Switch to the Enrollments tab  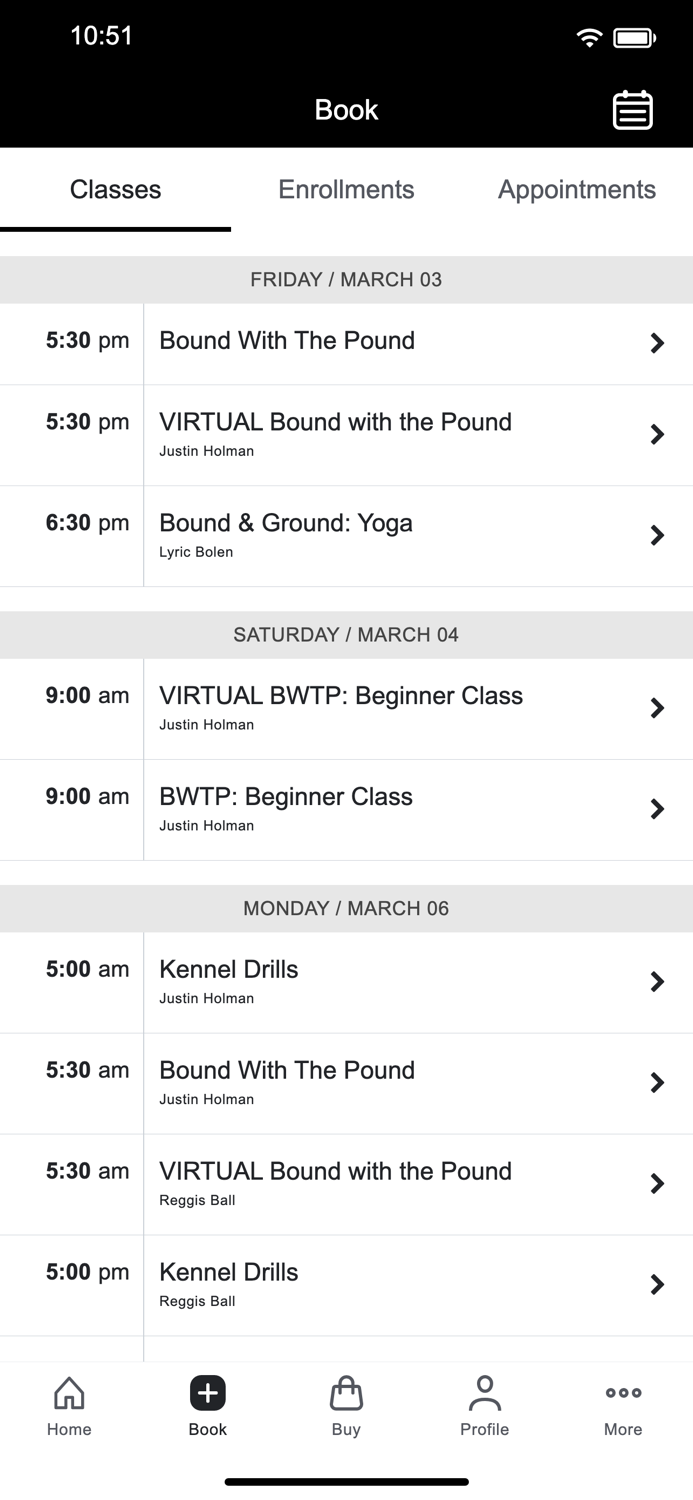(x=346, y=190)
